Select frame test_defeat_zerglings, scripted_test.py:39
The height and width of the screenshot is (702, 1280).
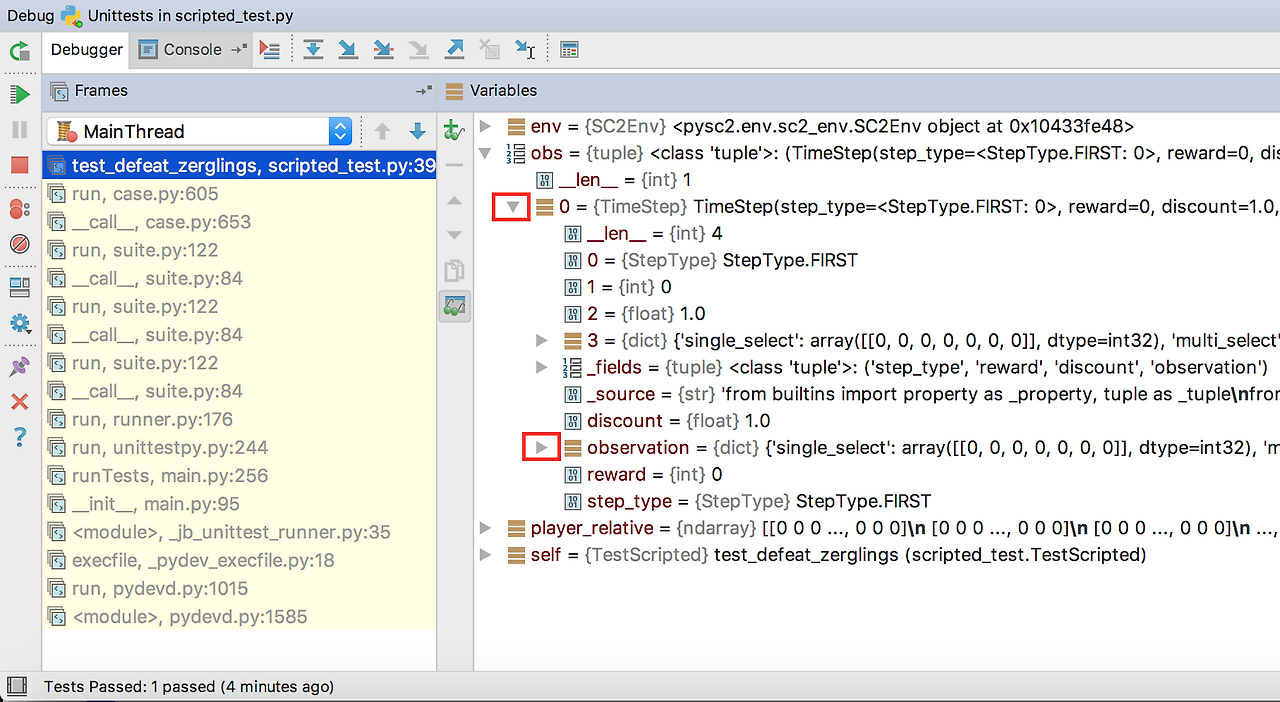(x=240, y=165)
